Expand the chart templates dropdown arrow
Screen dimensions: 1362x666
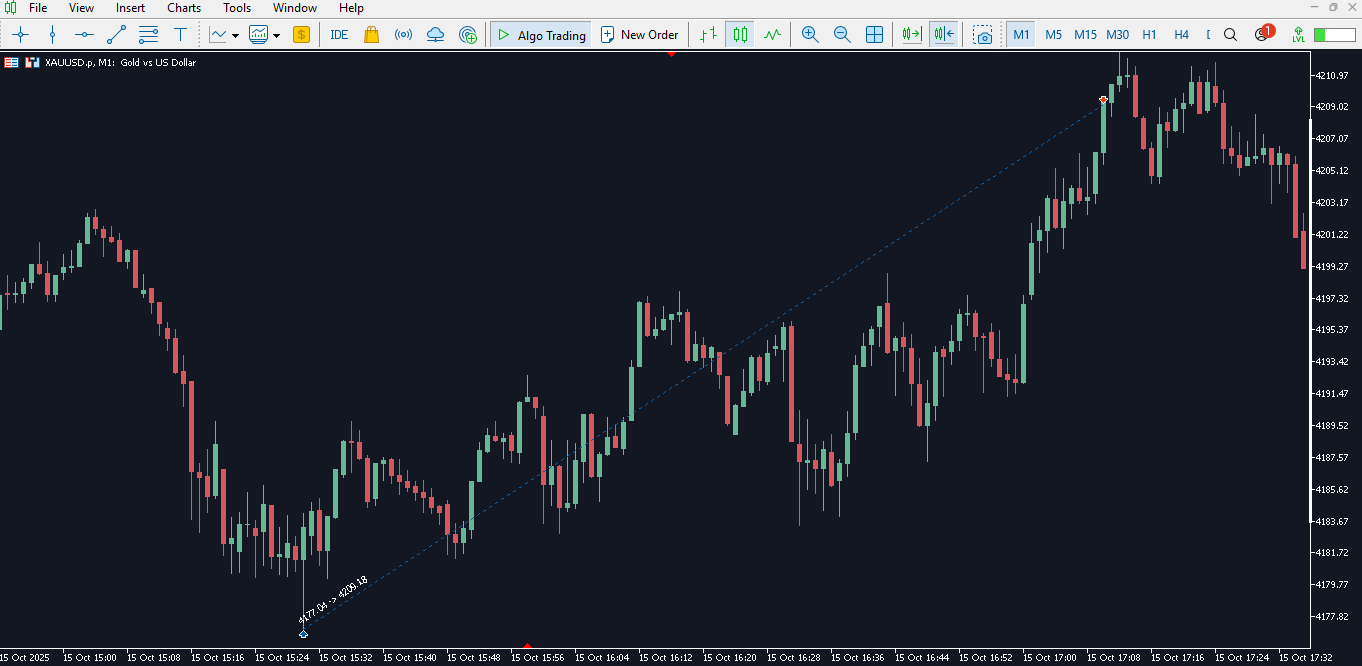pos(276,36)
